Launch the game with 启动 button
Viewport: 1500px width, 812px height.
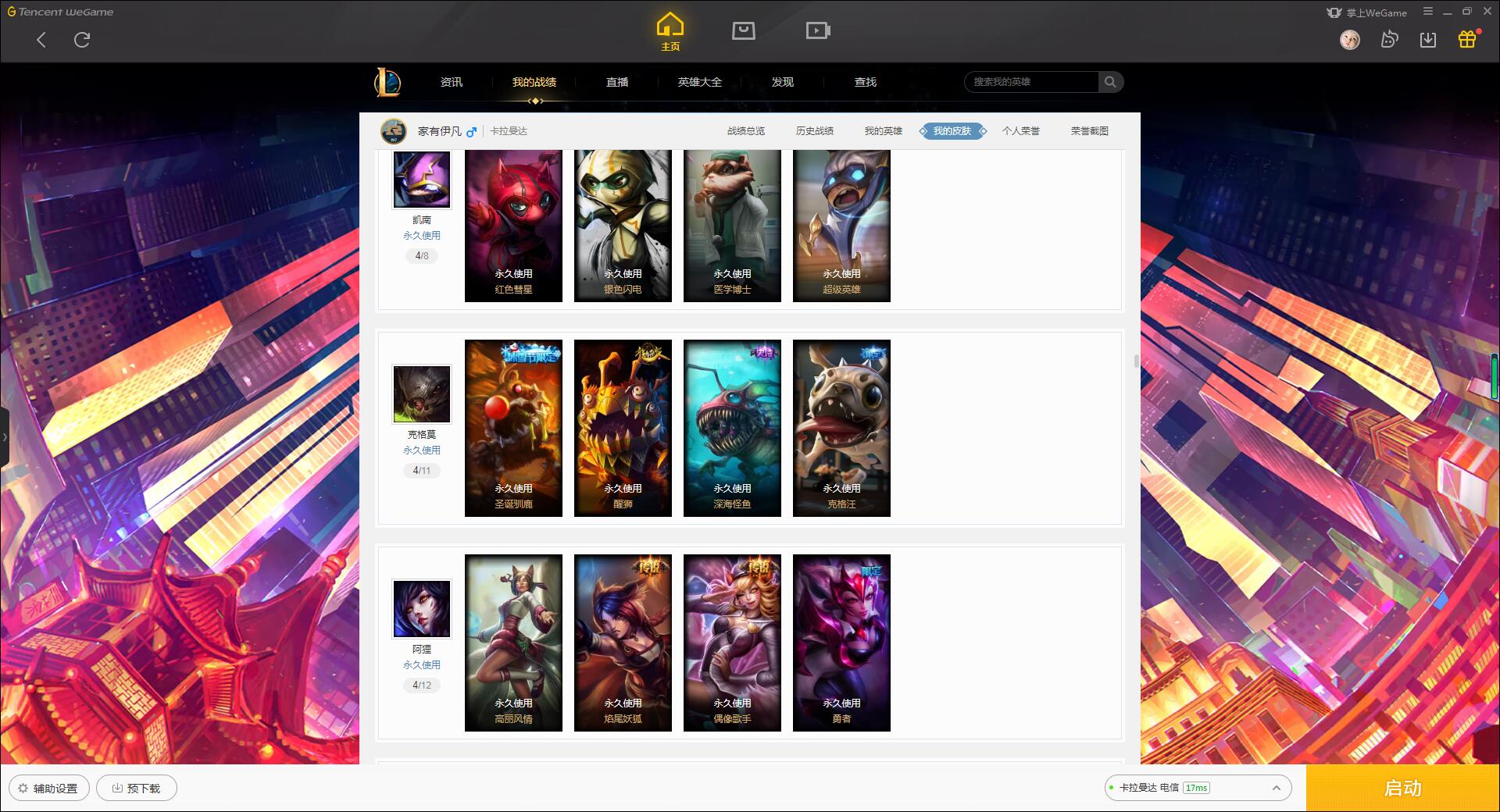(x=1402, y=788)
